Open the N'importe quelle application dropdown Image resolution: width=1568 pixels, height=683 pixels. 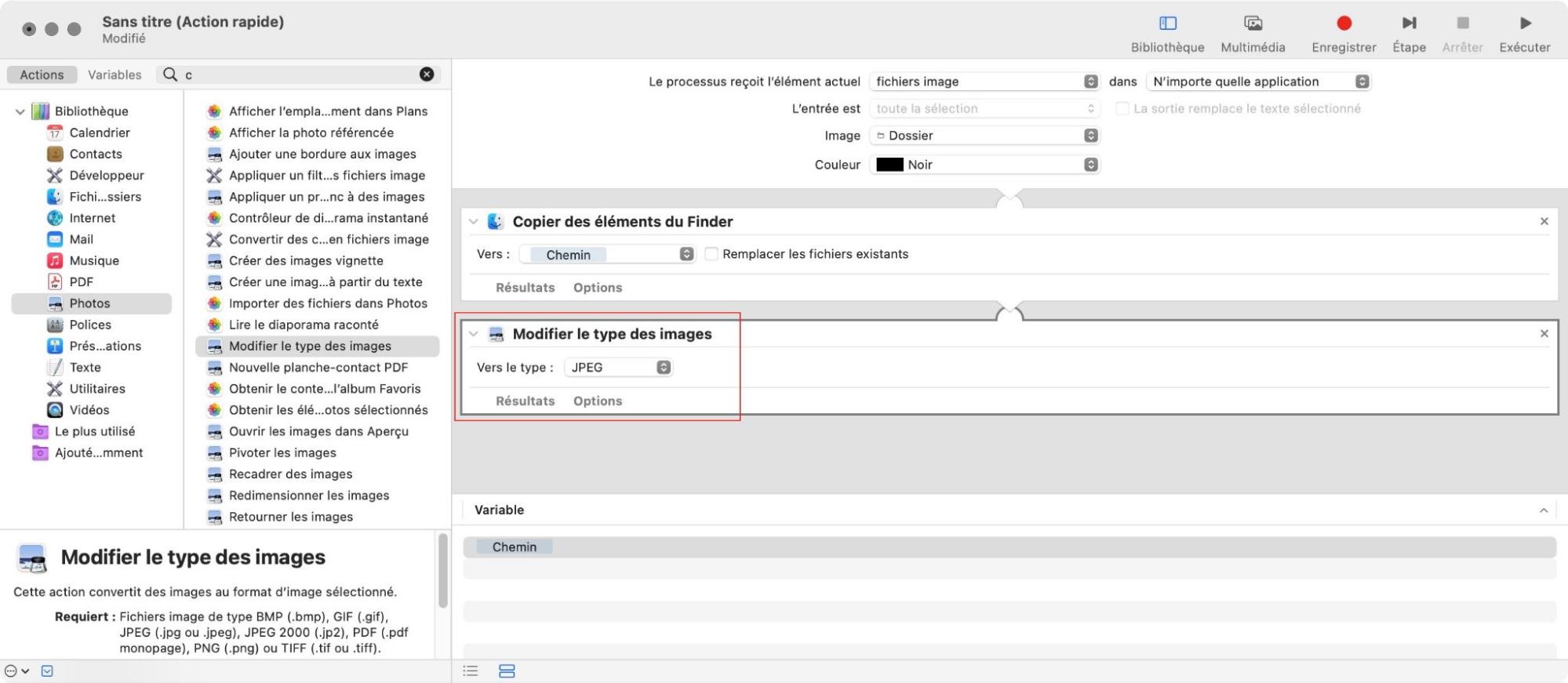point(1258,82)
